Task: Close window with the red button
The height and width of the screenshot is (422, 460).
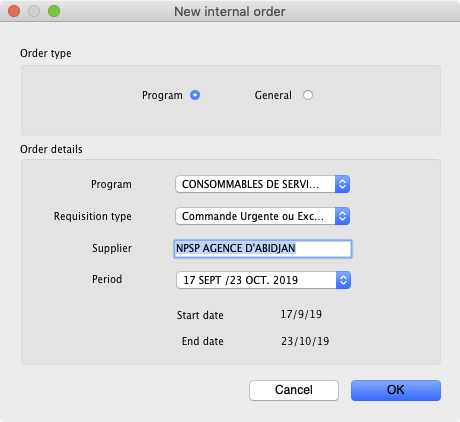Action: click(14, 11)
